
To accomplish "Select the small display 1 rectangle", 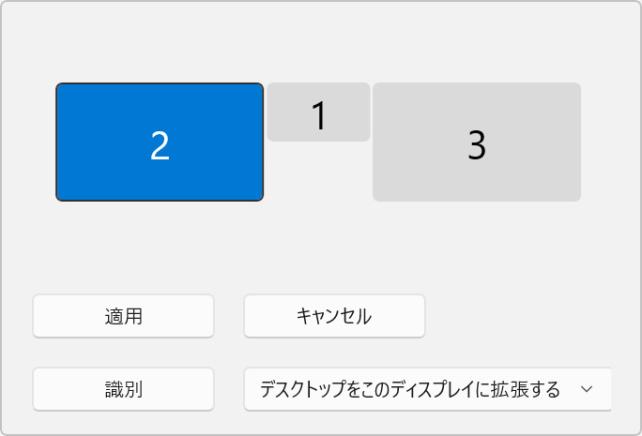I will click(x=318, y=112).
